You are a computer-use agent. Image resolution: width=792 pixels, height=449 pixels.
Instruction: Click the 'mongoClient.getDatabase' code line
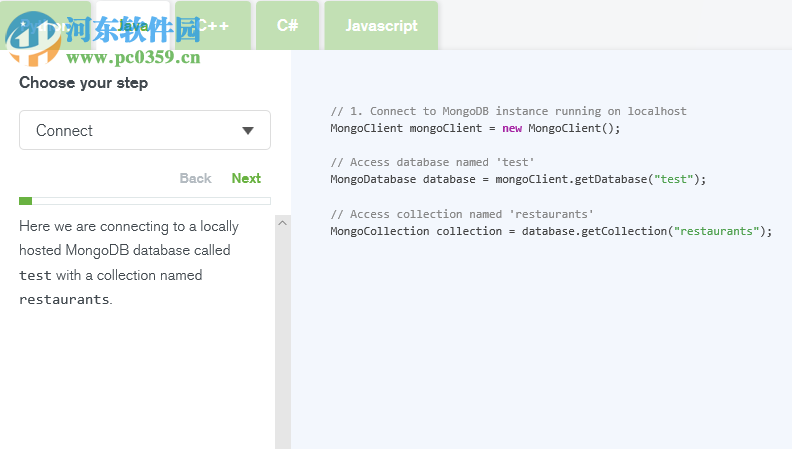518,179
